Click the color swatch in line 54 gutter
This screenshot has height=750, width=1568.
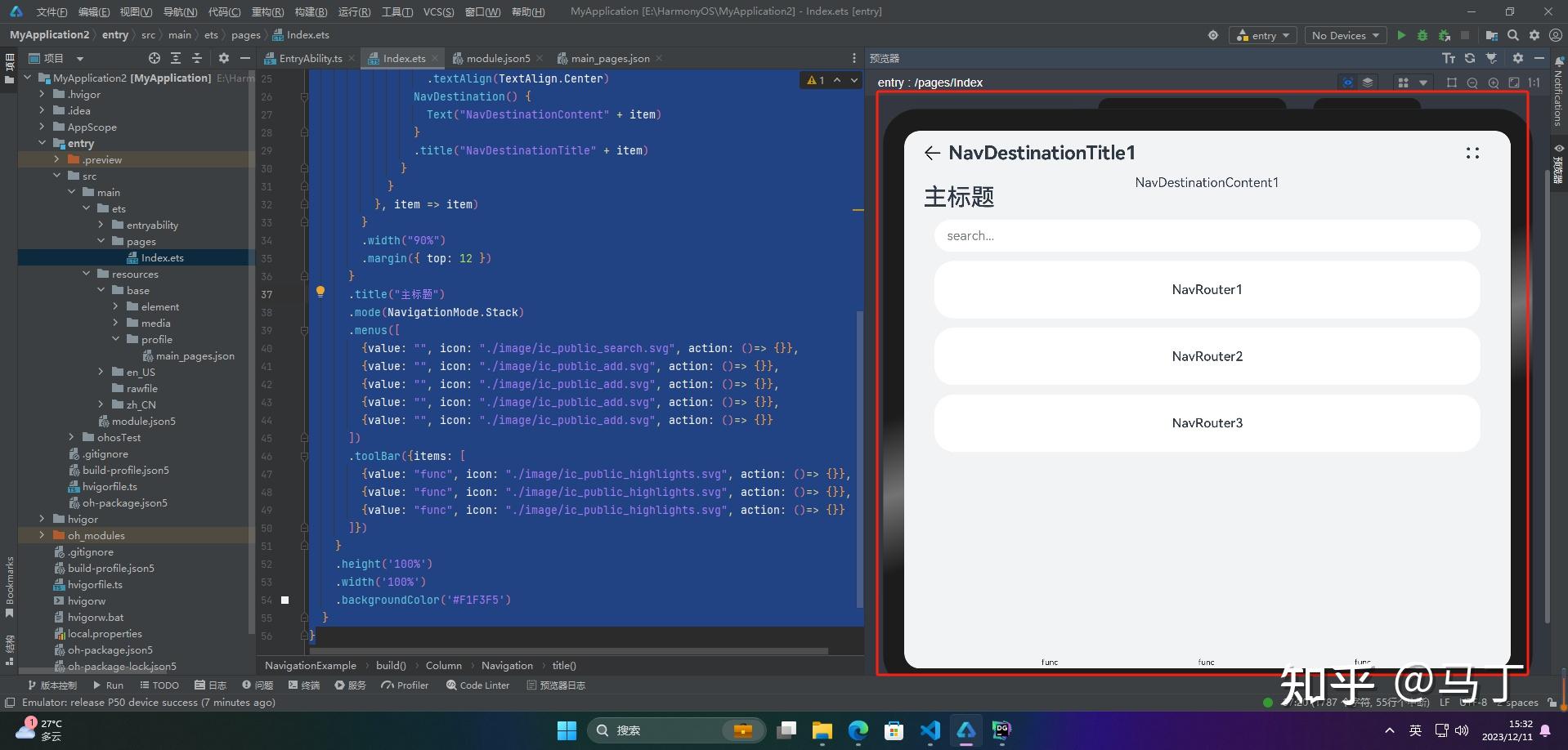(x=285, y=600)
